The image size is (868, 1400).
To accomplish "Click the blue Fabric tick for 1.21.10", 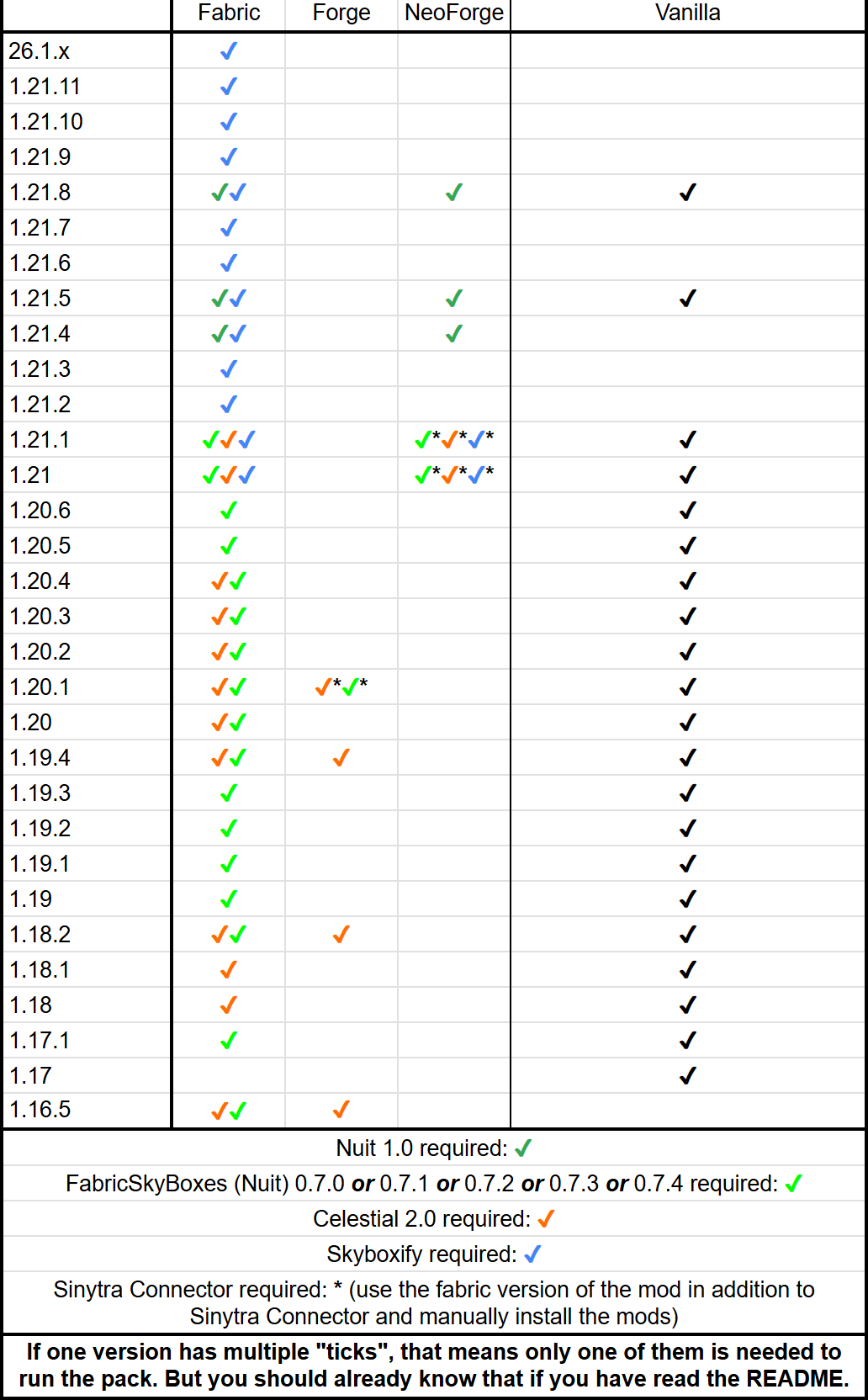I will tap(229, 122).
